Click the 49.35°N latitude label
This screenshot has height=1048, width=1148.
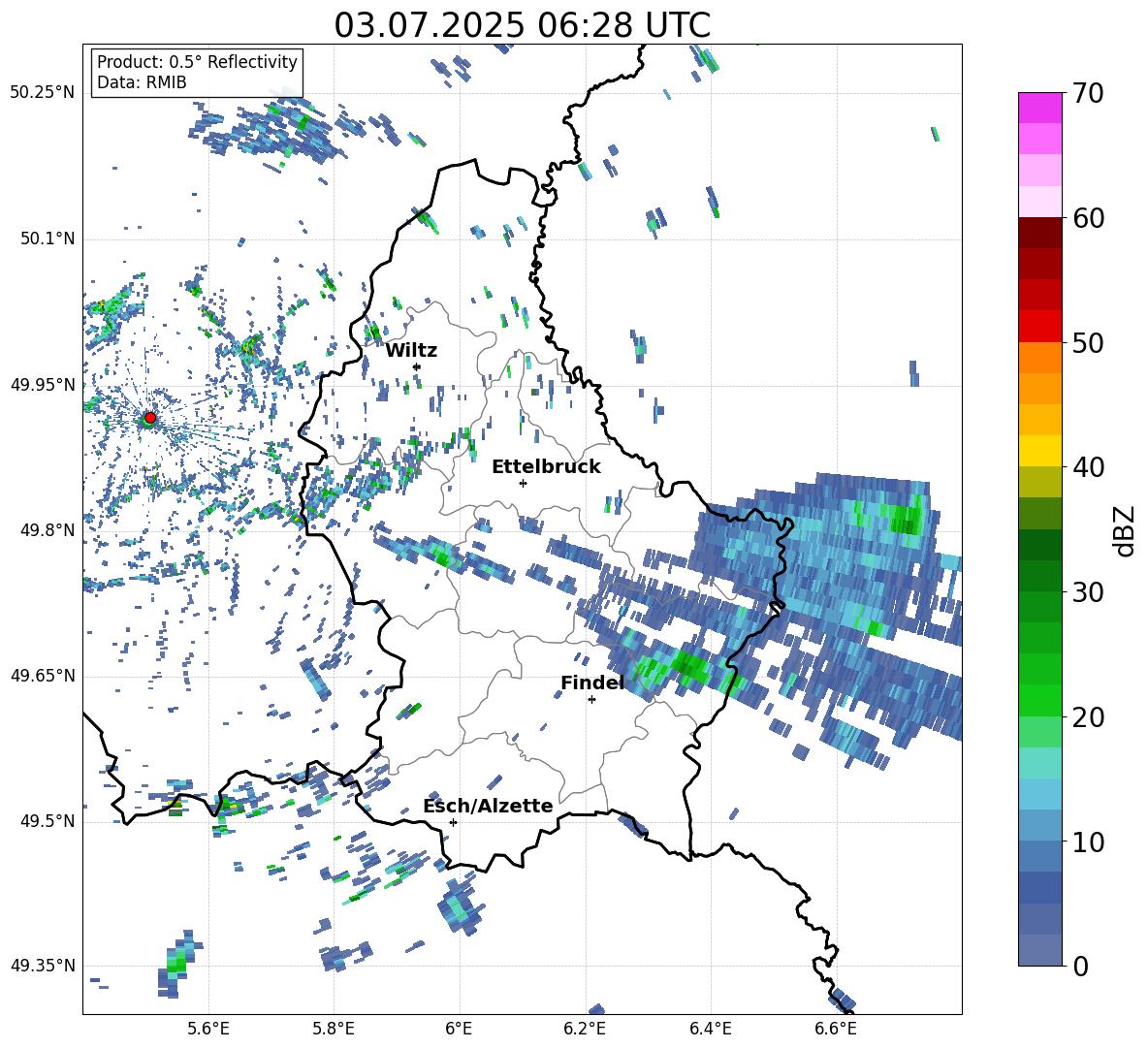[x=43, y=966]
